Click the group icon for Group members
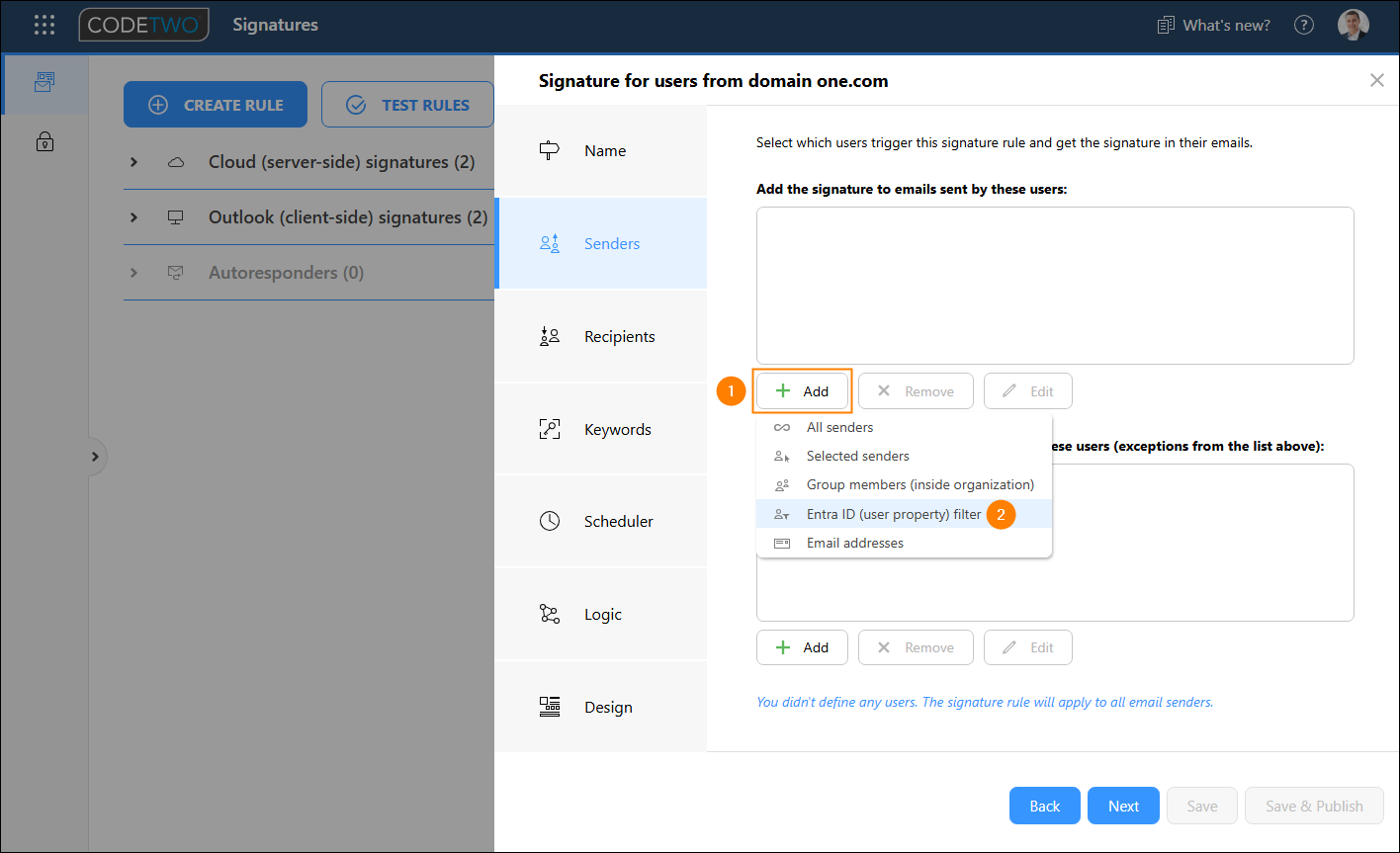Image resolution: width=1400 pixels, height=853 pixels. [782, 484]
